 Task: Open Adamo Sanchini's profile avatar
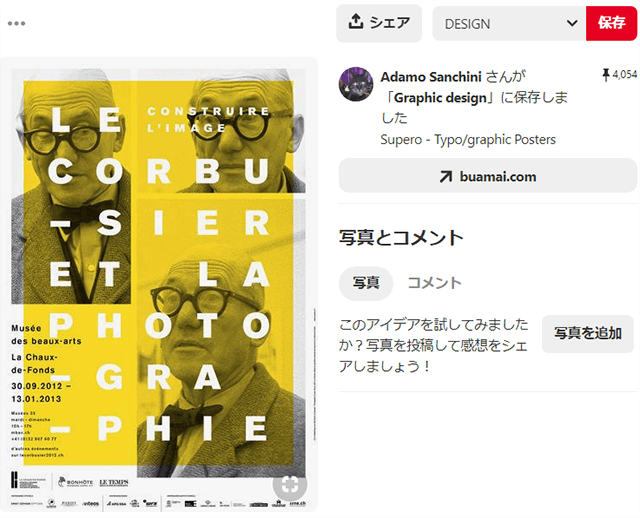coord(356,84)
